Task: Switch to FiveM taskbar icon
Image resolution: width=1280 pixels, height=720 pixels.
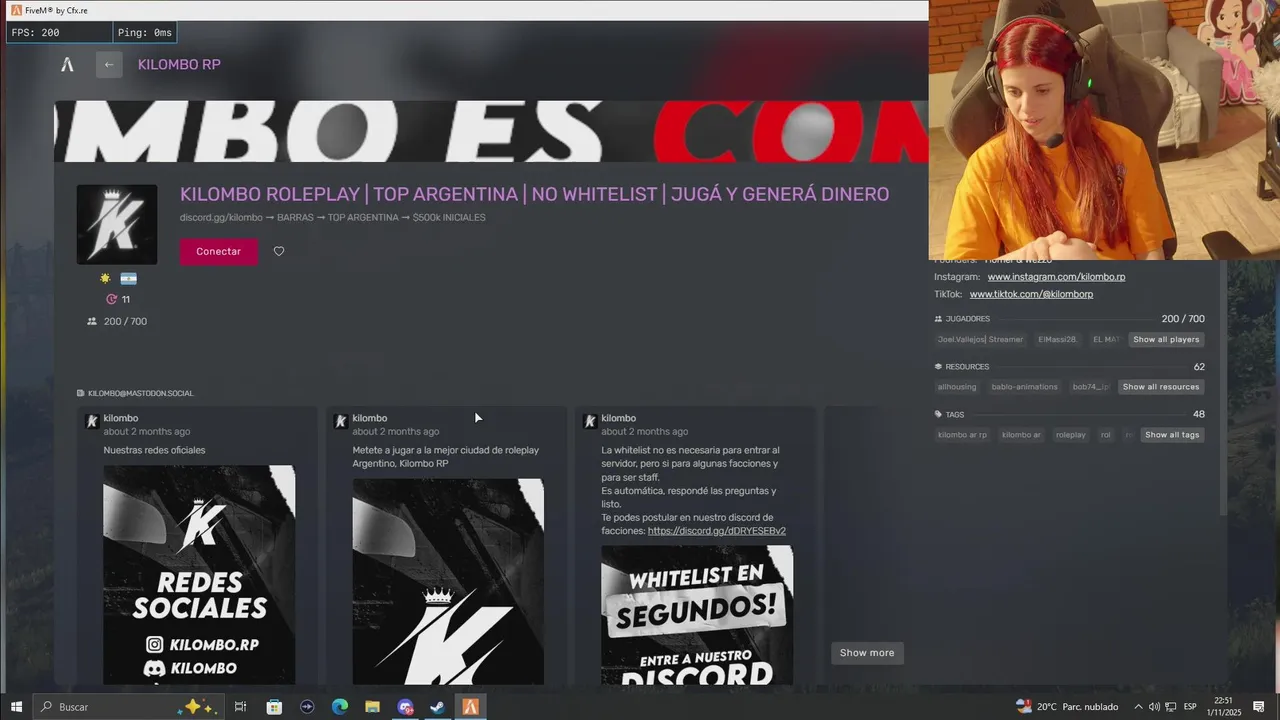Action: point(470,707)
